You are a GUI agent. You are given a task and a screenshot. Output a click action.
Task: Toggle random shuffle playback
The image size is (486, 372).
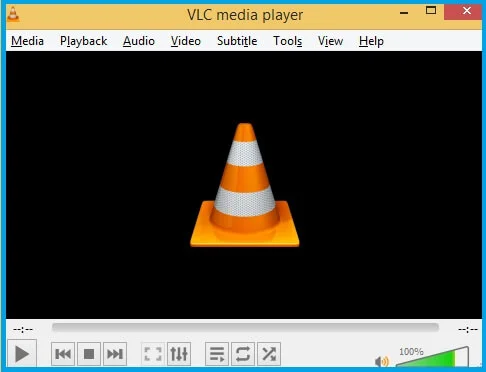269,354
